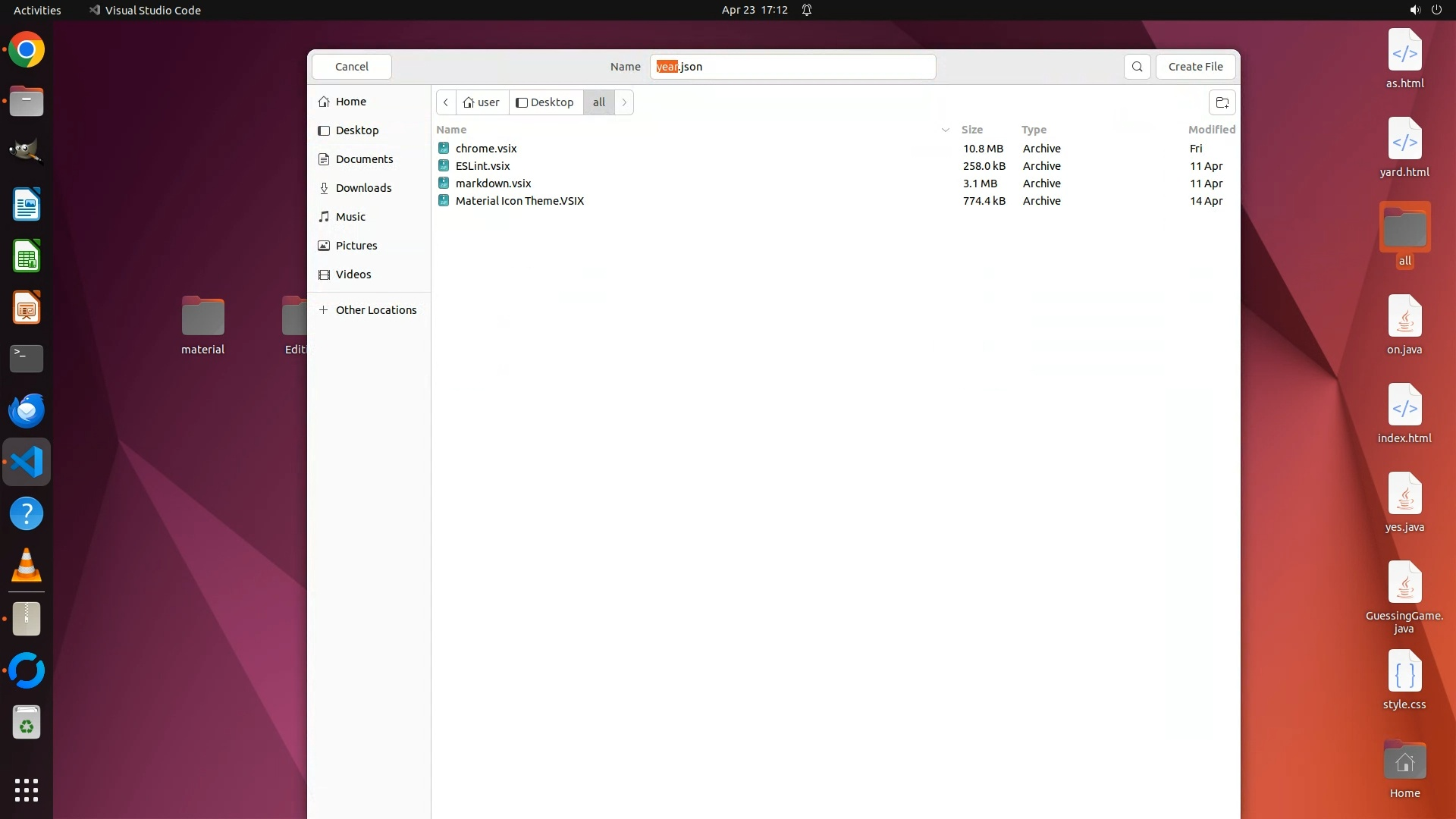Sort files by the Modified column

1211,130
